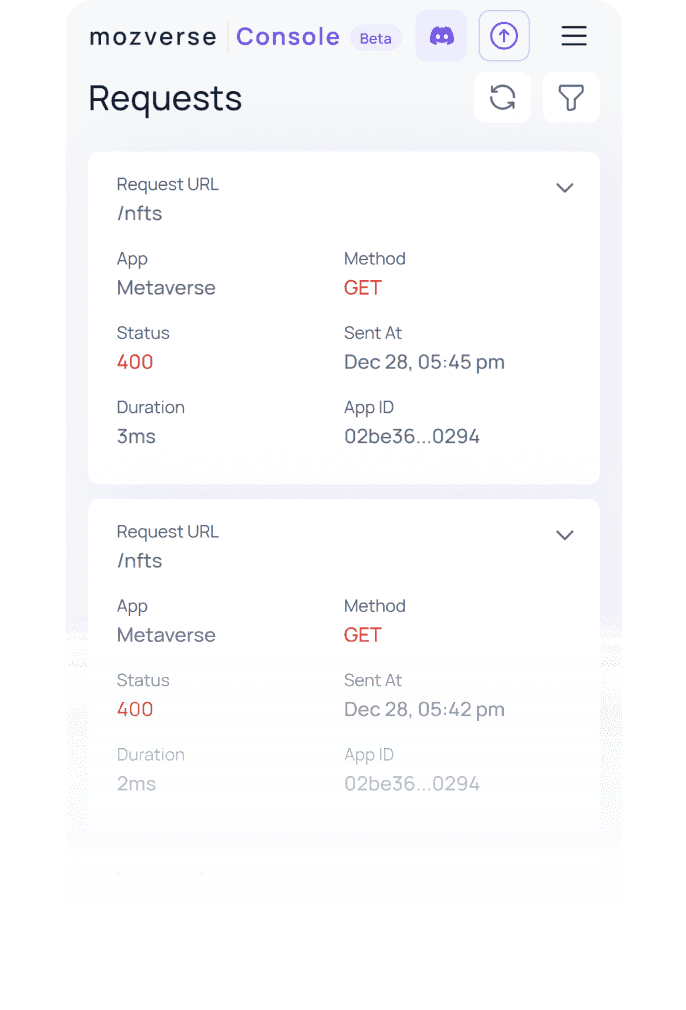Open the Discord community icon

(441, 36)
